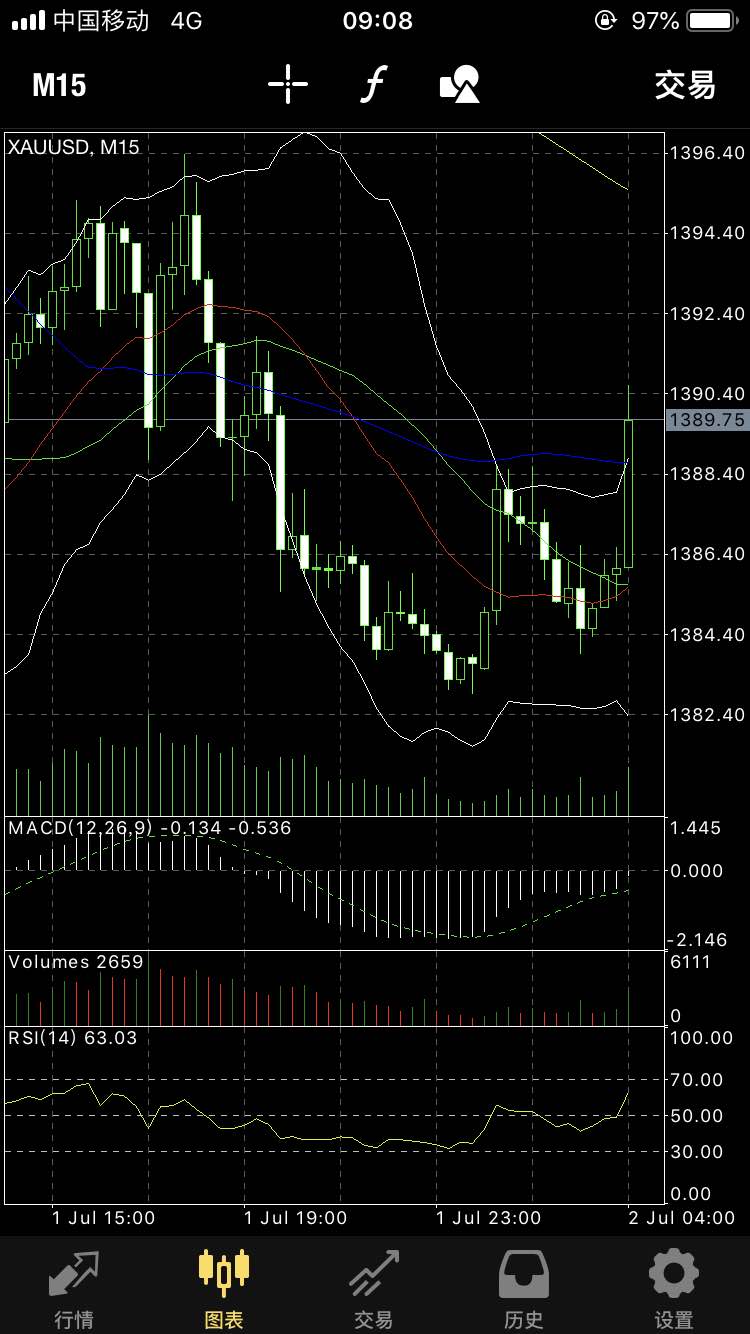Tap the MACD(12,26,9) indicator label

click(149, 828)
